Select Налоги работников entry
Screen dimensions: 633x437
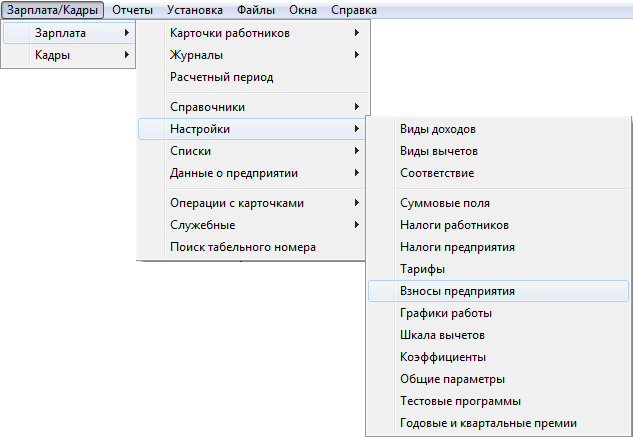pyautogui.click(x=499, y=225)
